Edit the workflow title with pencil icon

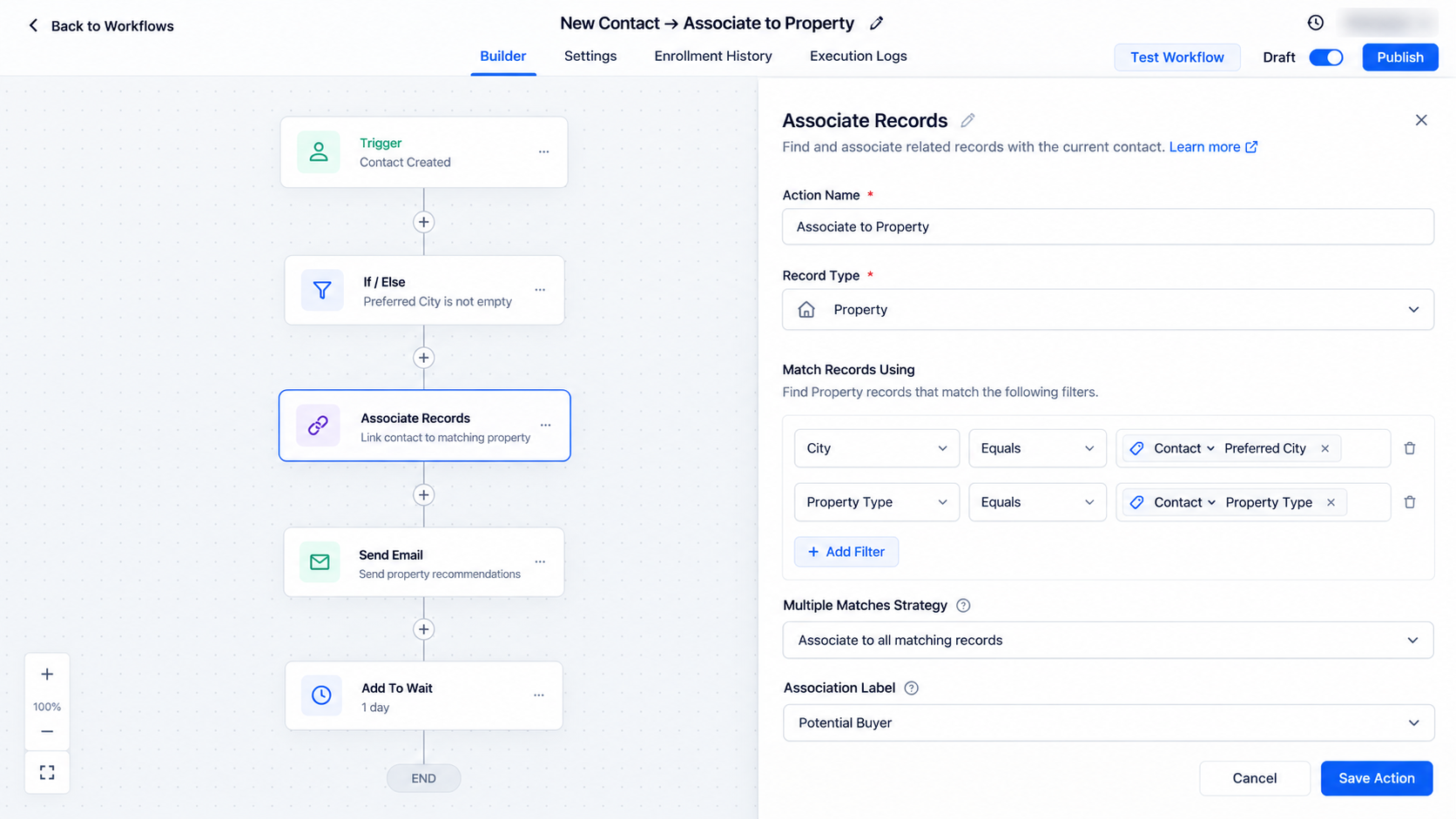point(877,23)
